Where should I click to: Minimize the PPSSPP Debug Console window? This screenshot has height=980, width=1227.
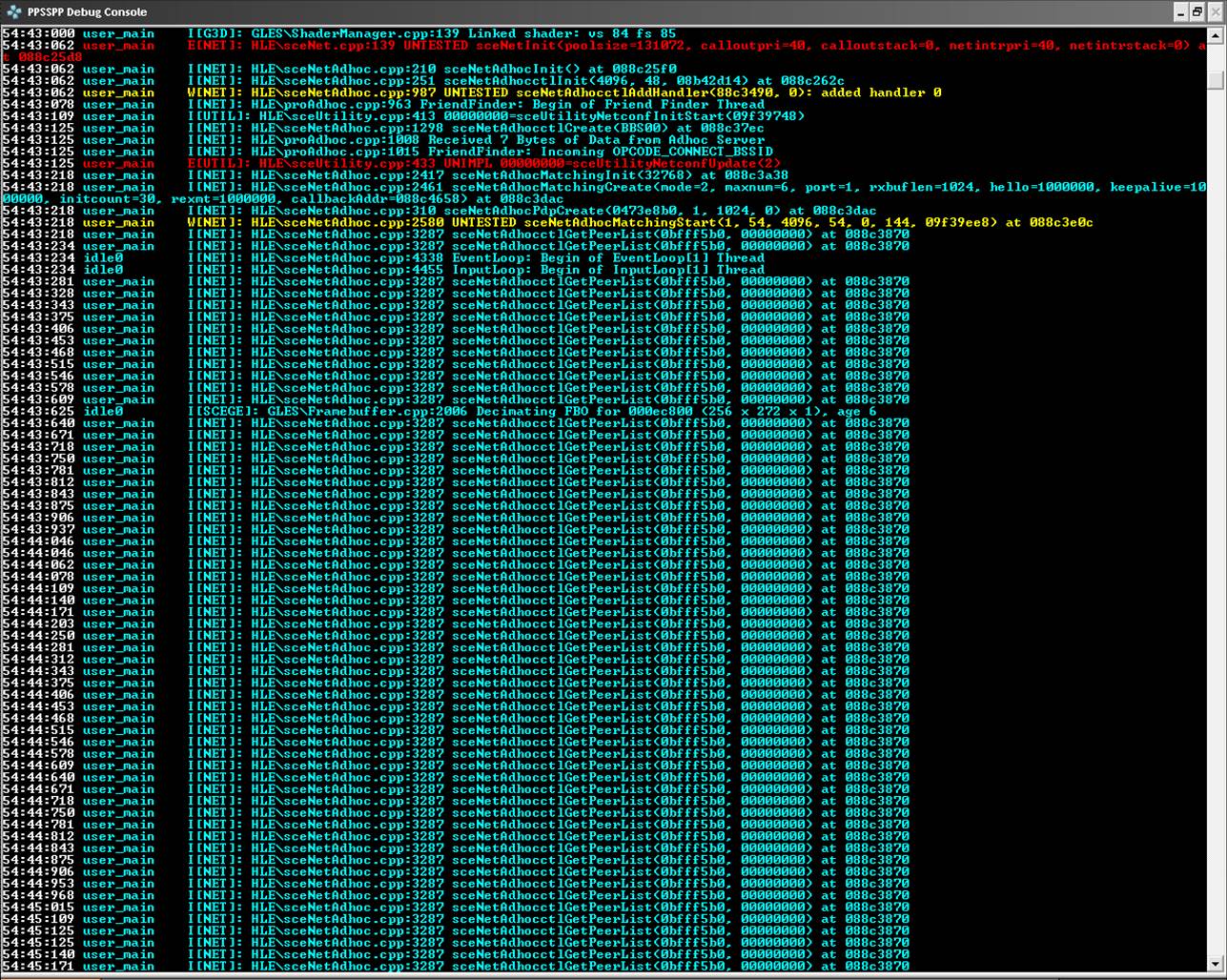point(1179,11)
